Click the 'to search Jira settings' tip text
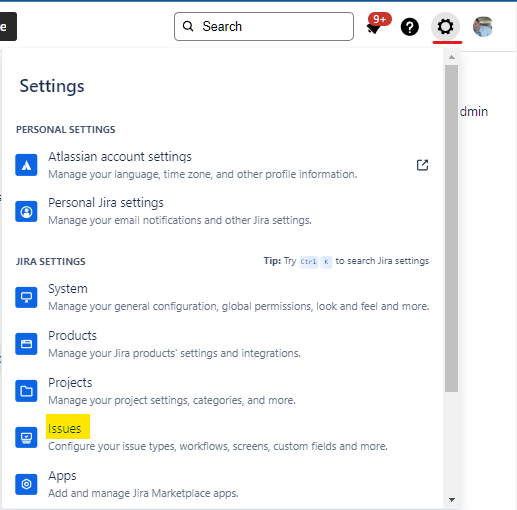The image size is (517, 510). tap(382, 261)
